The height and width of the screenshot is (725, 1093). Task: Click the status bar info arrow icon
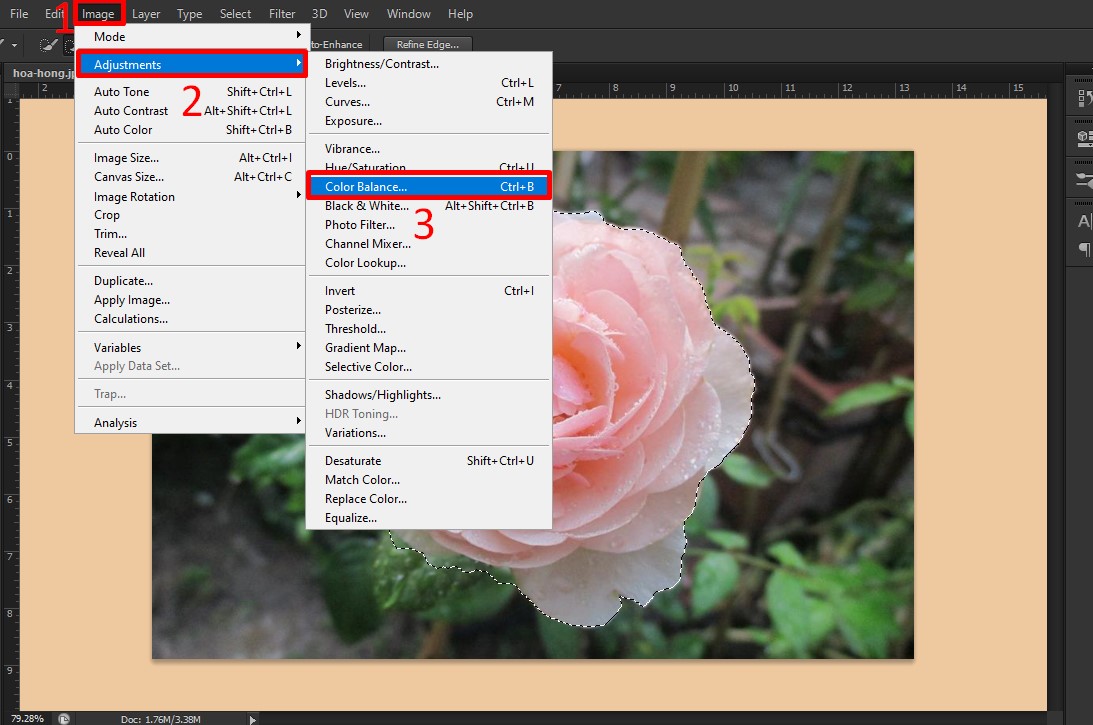click(253, 717)
